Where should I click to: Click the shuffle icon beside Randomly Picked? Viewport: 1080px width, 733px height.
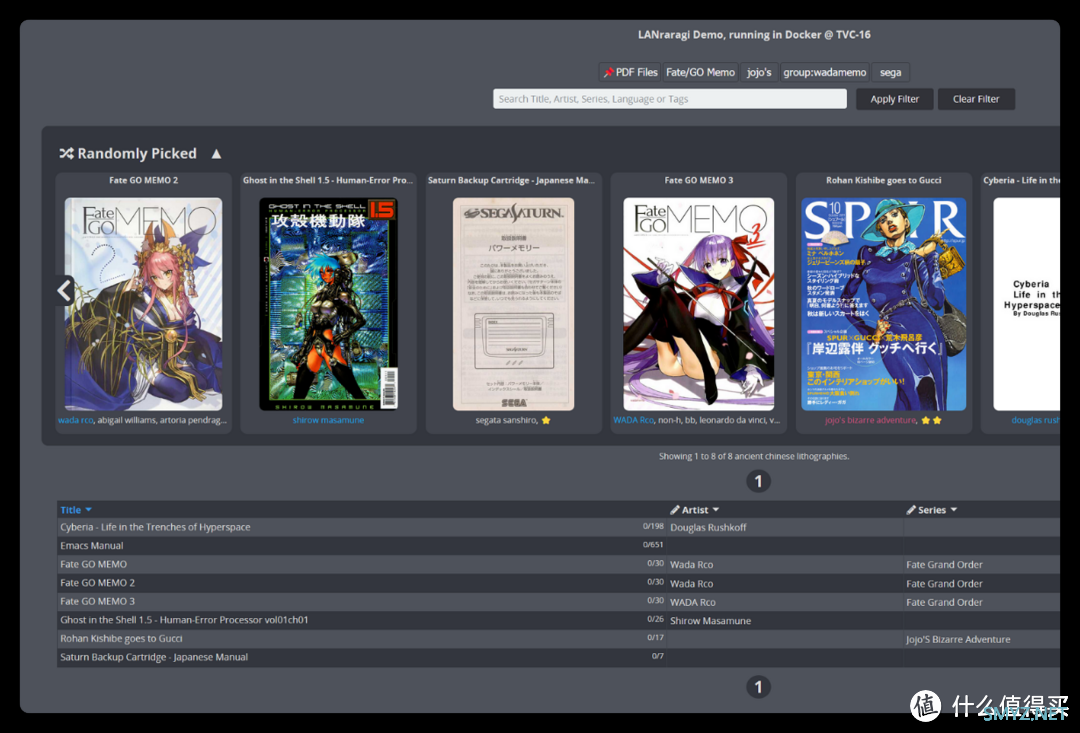(66, 153)
